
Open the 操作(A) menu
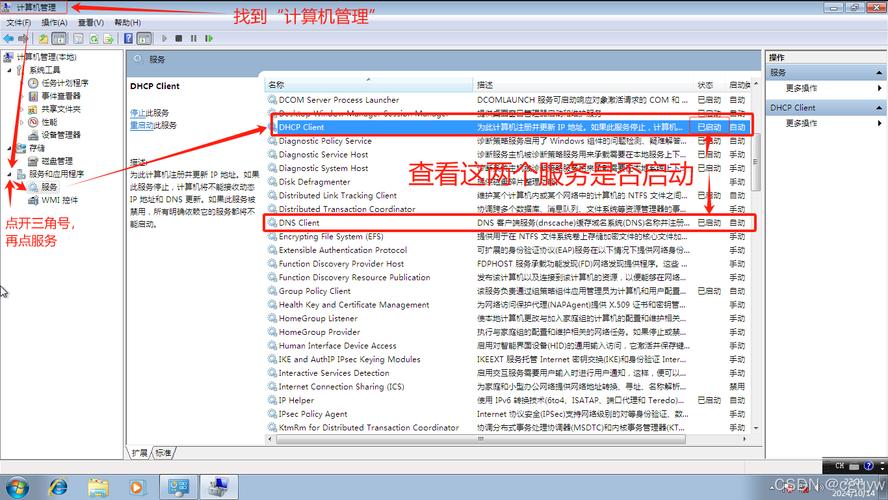tap(54, 22)
